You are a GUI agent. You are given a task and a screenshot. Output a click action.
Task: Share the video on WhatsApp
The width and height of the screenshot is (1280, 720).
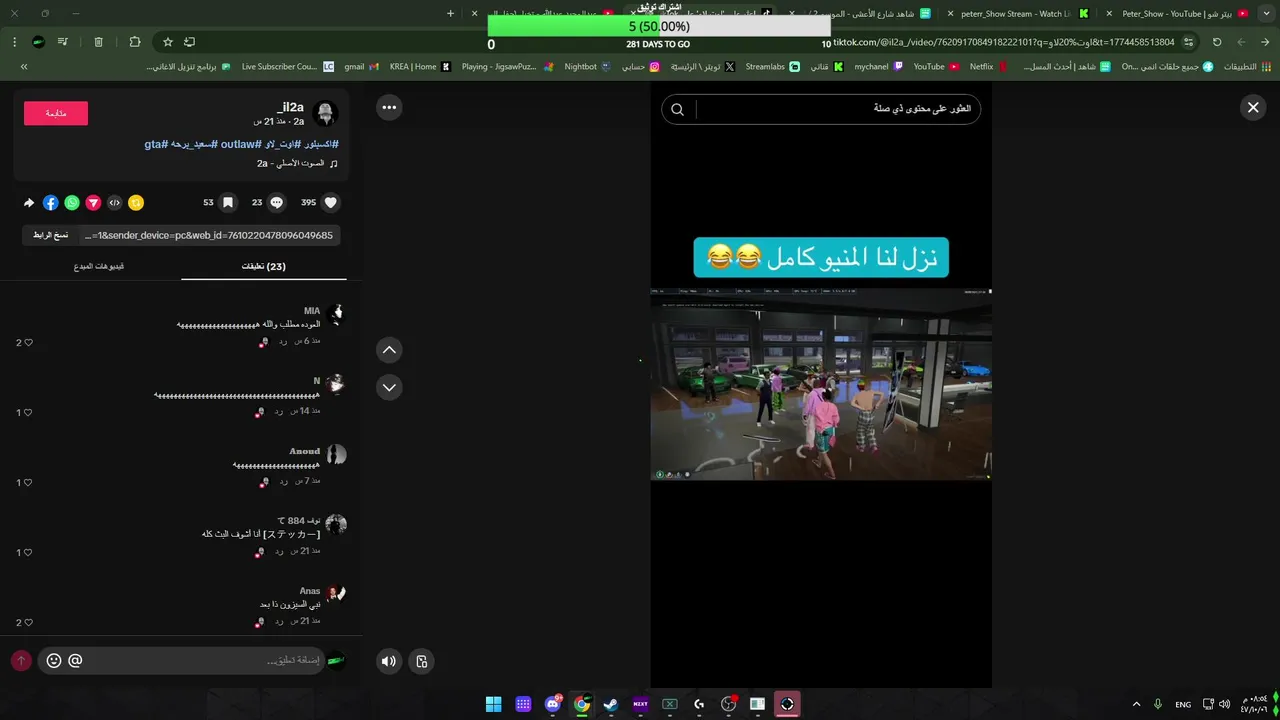pos(72,203)
